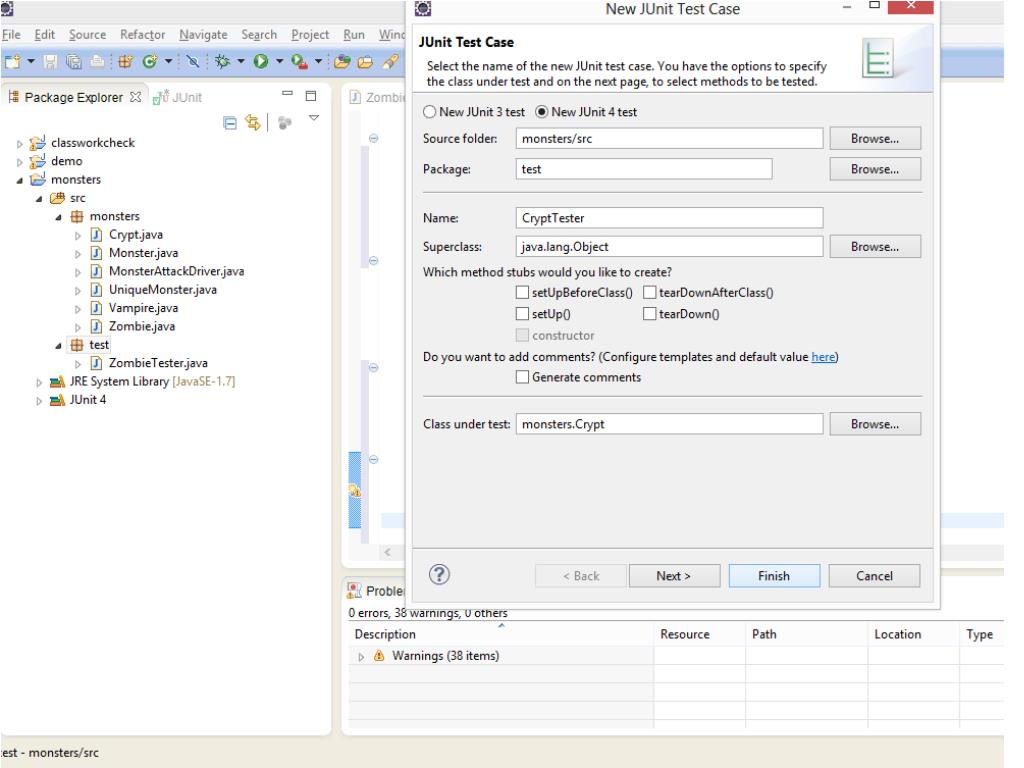The image size is (1024, 768).
Task: Open the Edit menu
Action: 44,35
